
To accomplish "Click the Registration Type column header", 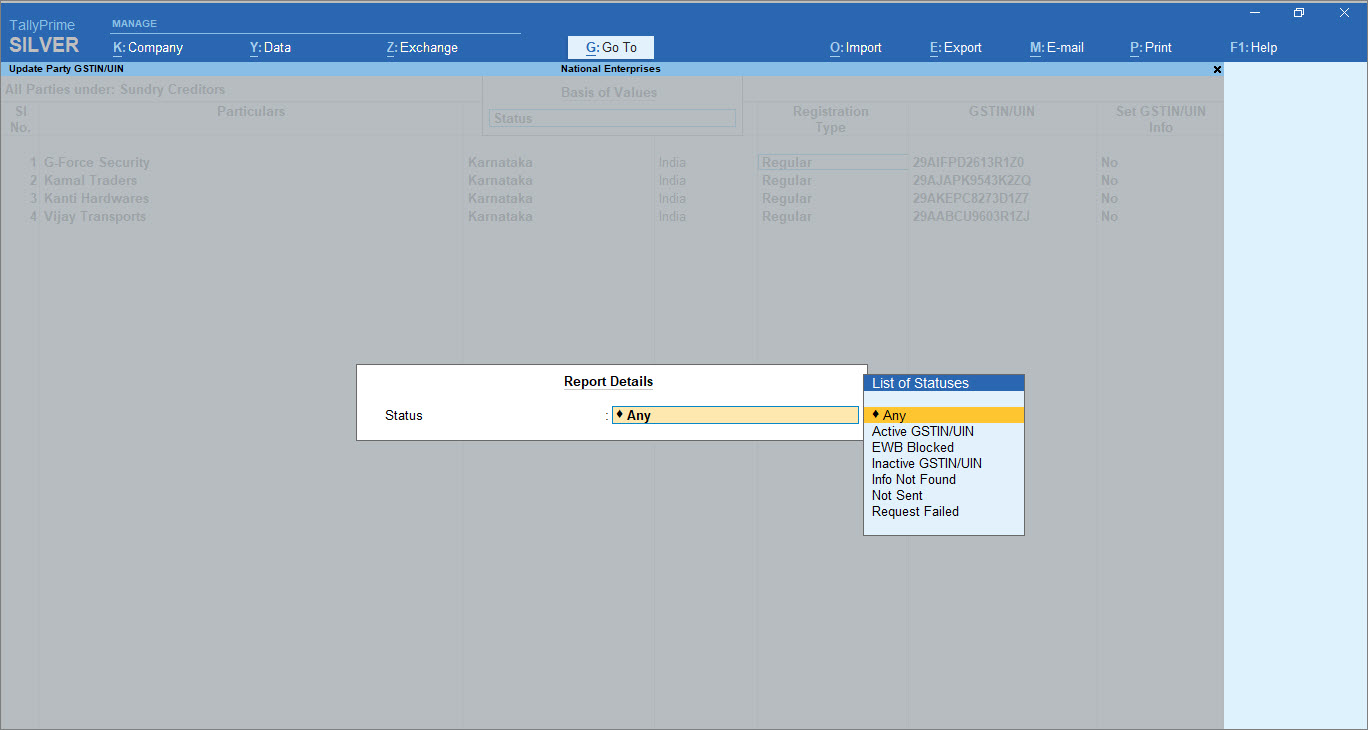I will pyautogui.click(x=831, y=119).
